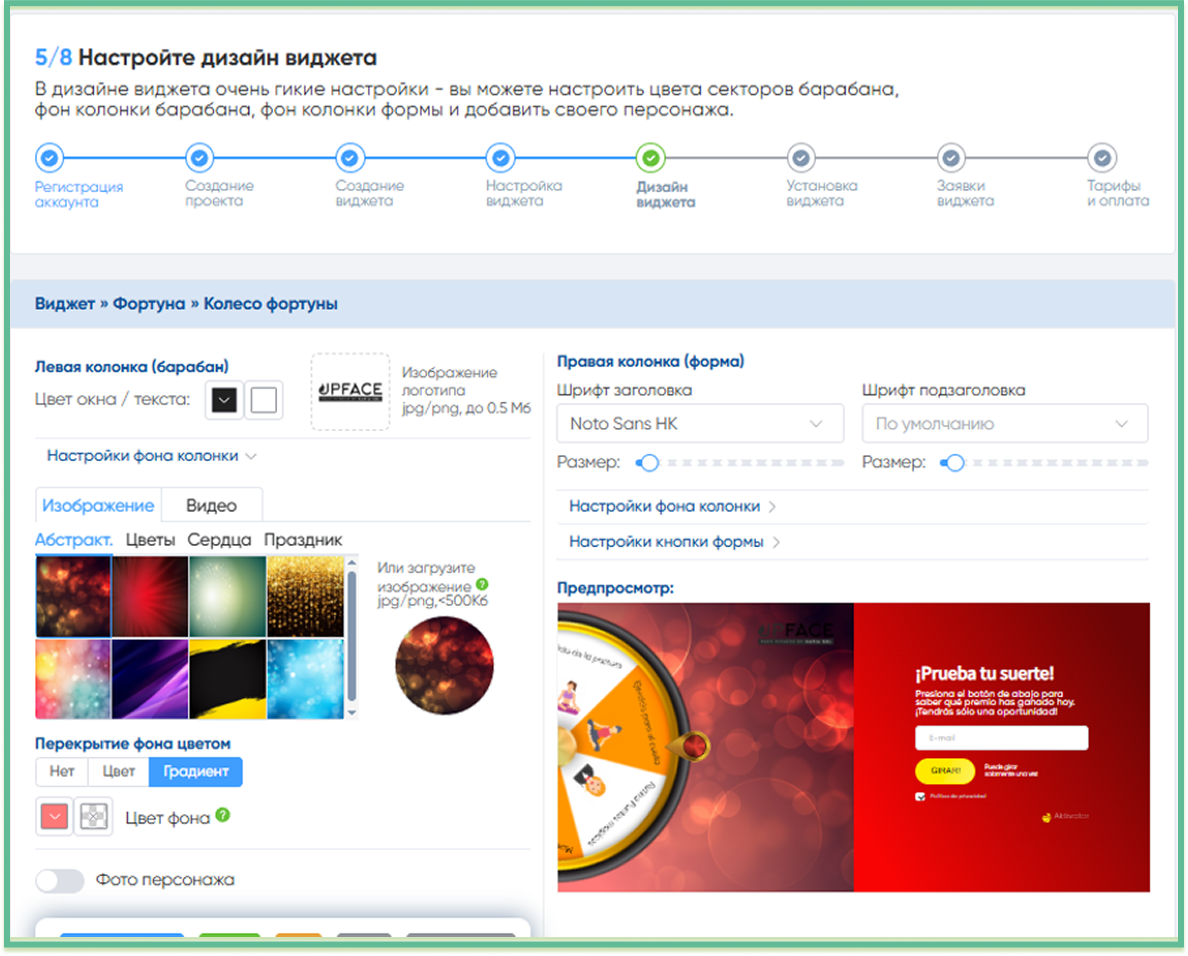
Task: Toggle the Фото персонажа switch
Action: (60, 880)
